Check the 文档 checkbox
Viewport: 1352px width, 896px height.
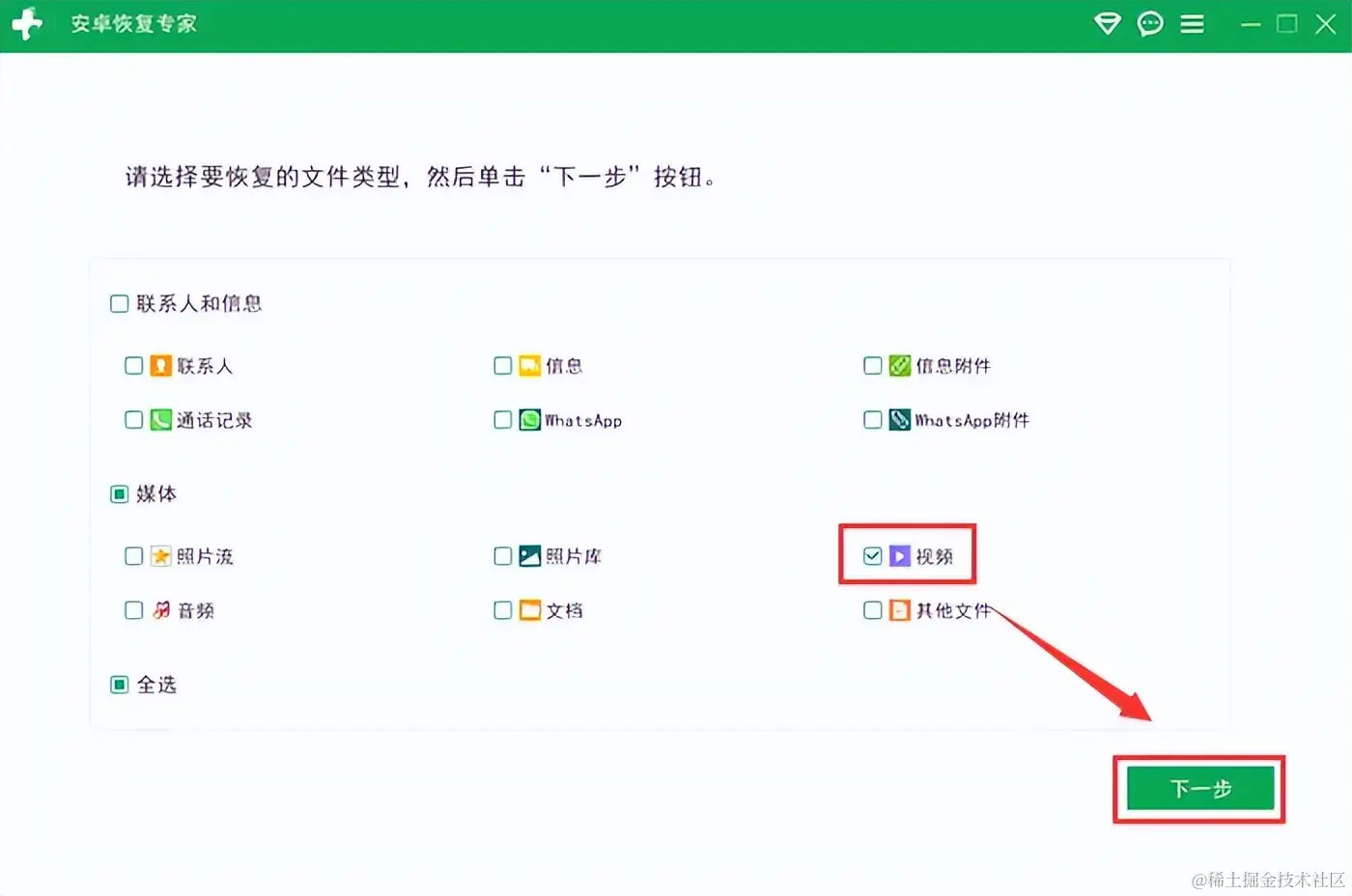pos(502,610)
